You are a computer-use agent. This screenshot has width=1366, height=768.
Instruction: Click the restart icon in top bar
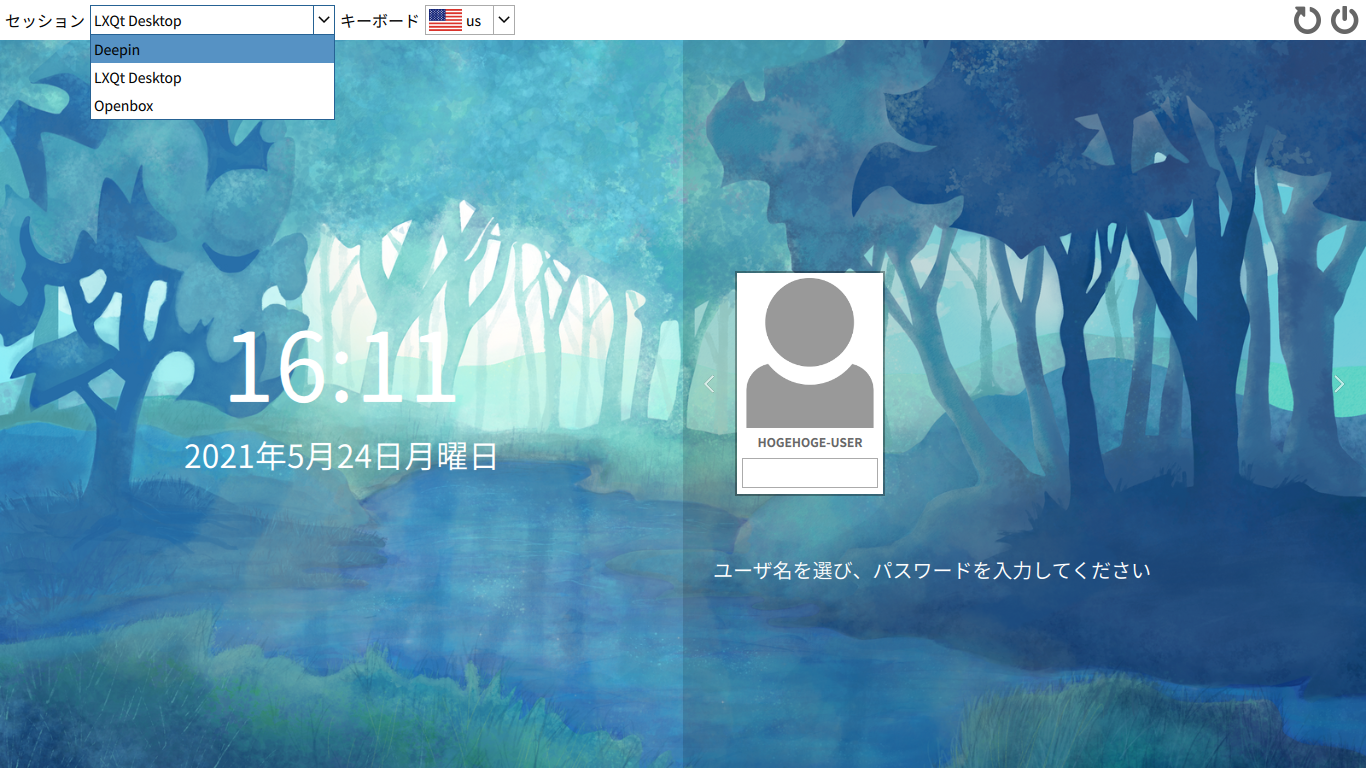[x=1307, y=20]
